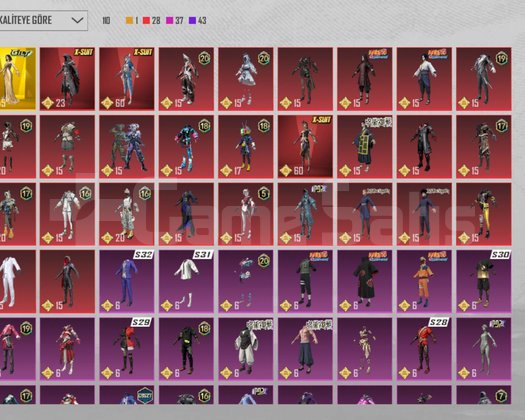Select the X-SUIT card in the second row

(x=305, y=146)
